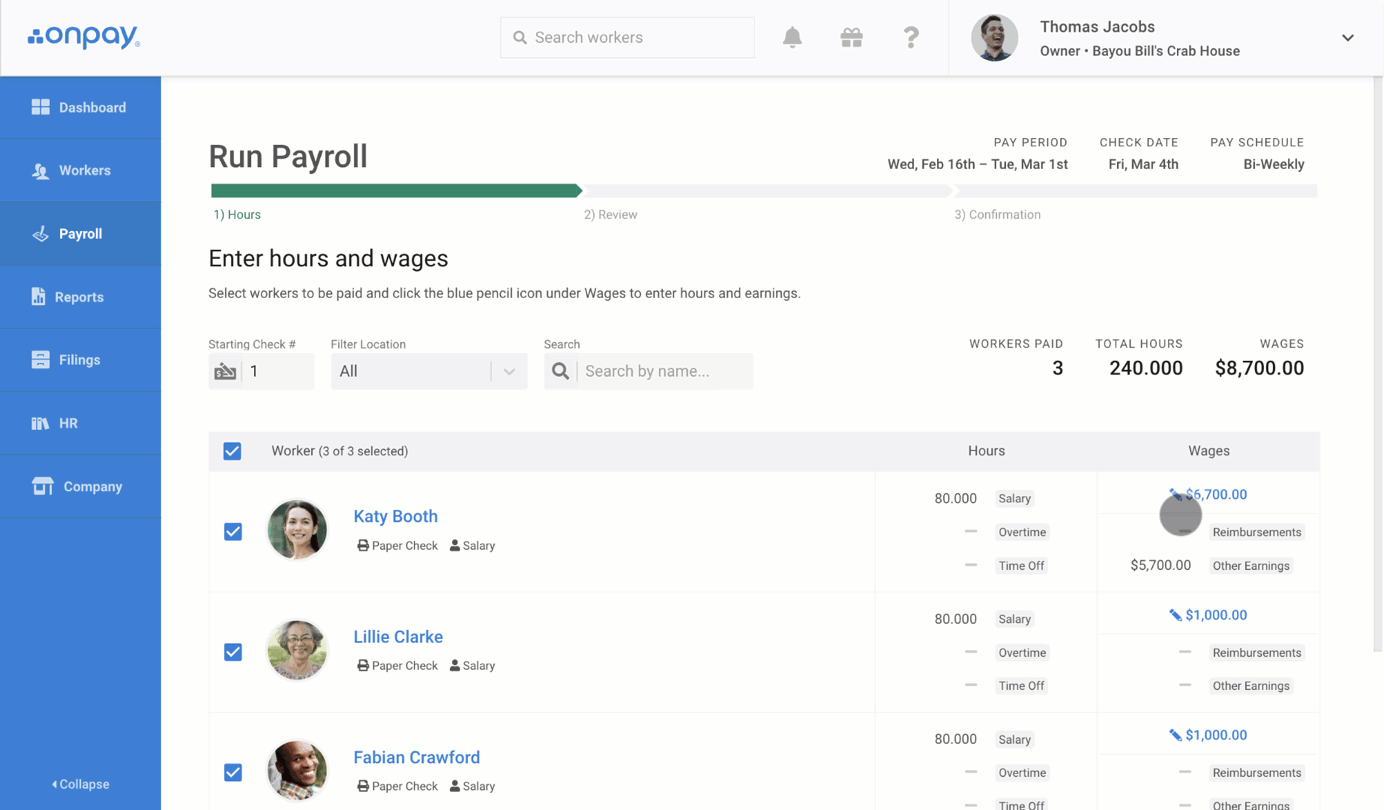Collapse the left sidebar

[x=80, y=784]
